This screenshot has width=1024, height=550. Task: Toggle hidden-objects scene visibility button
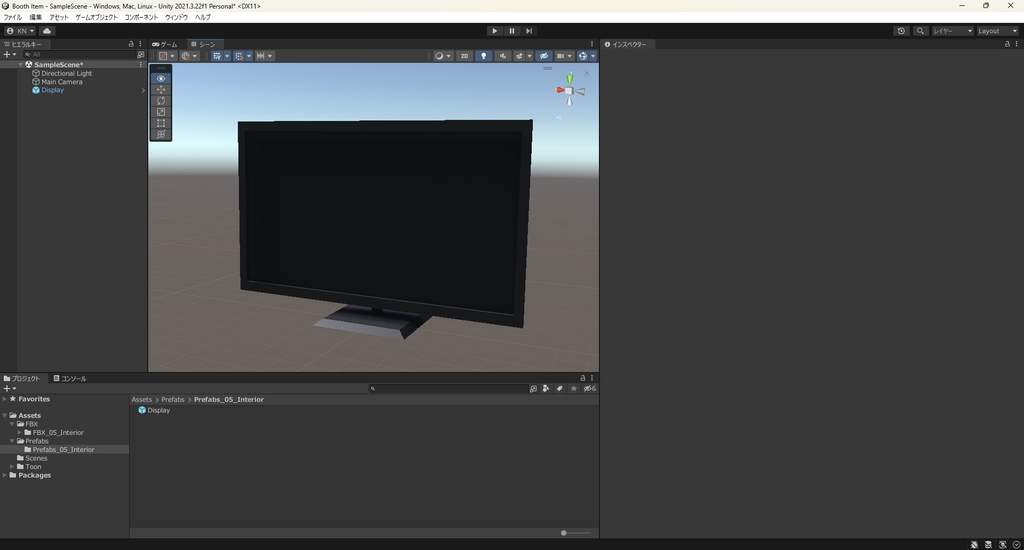543,56
